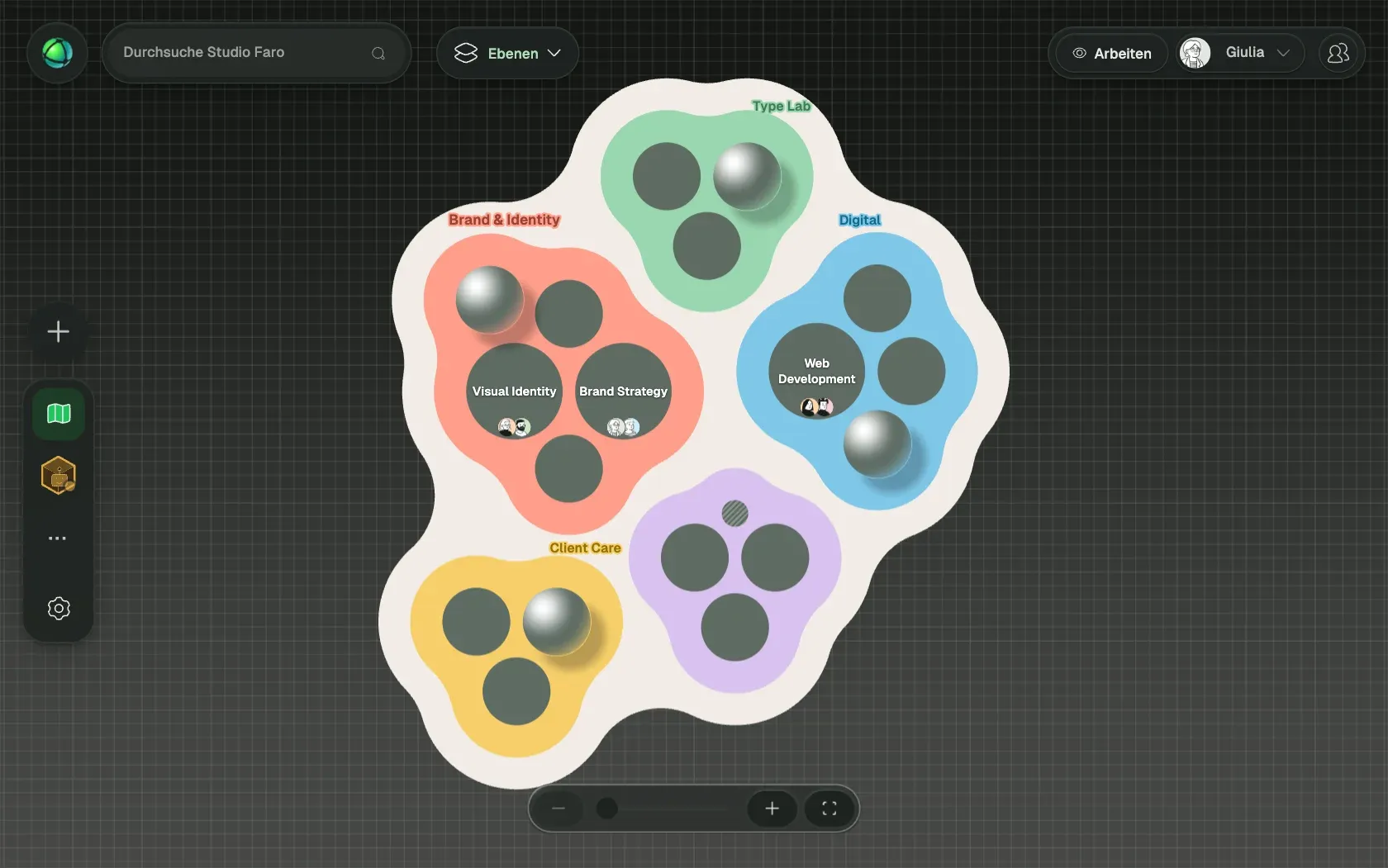Viewport: 1388px width, 868px height.
Task: Click the zoom in plus button
Action: click(x=772, y=809)
